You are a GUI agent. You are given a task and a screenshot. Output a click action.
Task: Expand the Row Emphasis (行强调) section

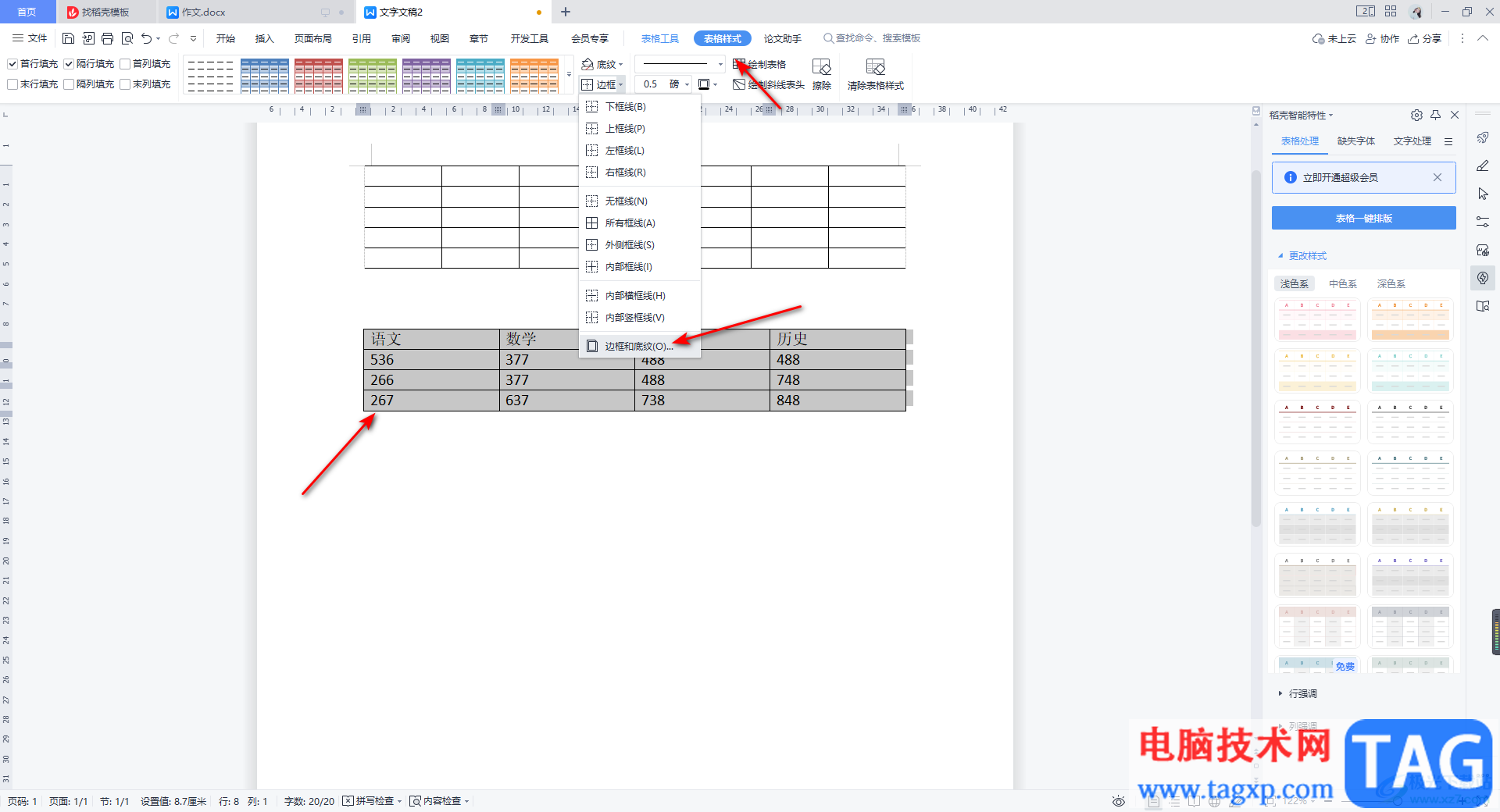[x=1298, y=693]
